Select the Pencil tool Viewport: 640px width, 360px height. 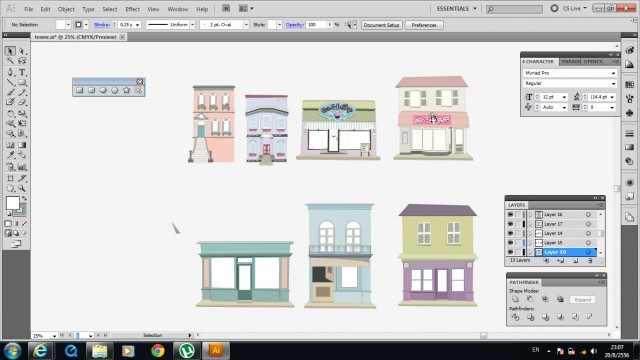(22, 93)
